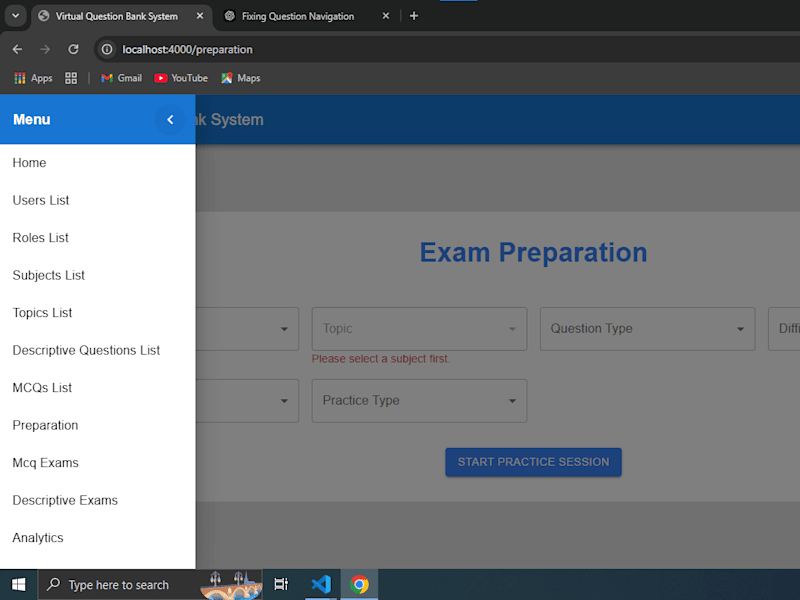Click the browser reload icon
The height and width of the screenshot is (600, 800).
coord(73,49)
